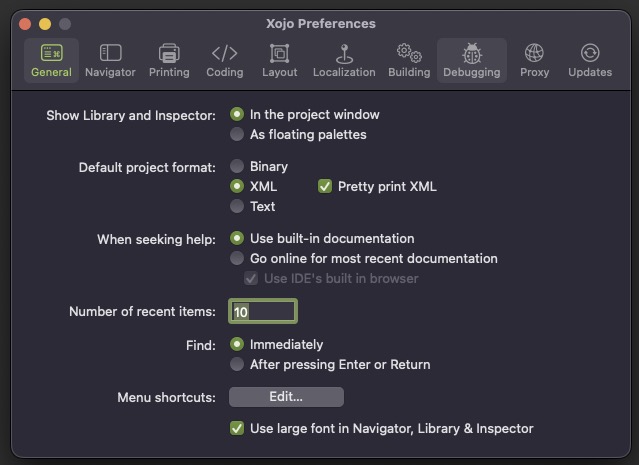Click the Number of recent items field
Screen dimensions: 639x465
tap(263, 311)
